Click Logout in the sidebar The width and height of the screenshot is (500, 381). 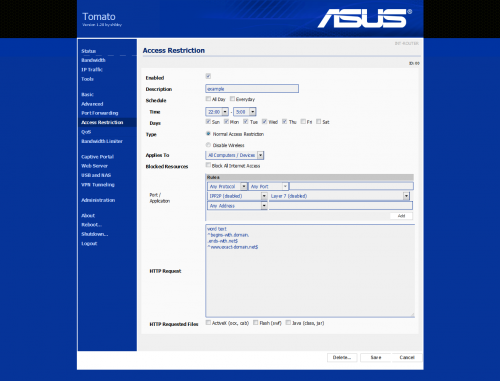[x=89, y=243]
